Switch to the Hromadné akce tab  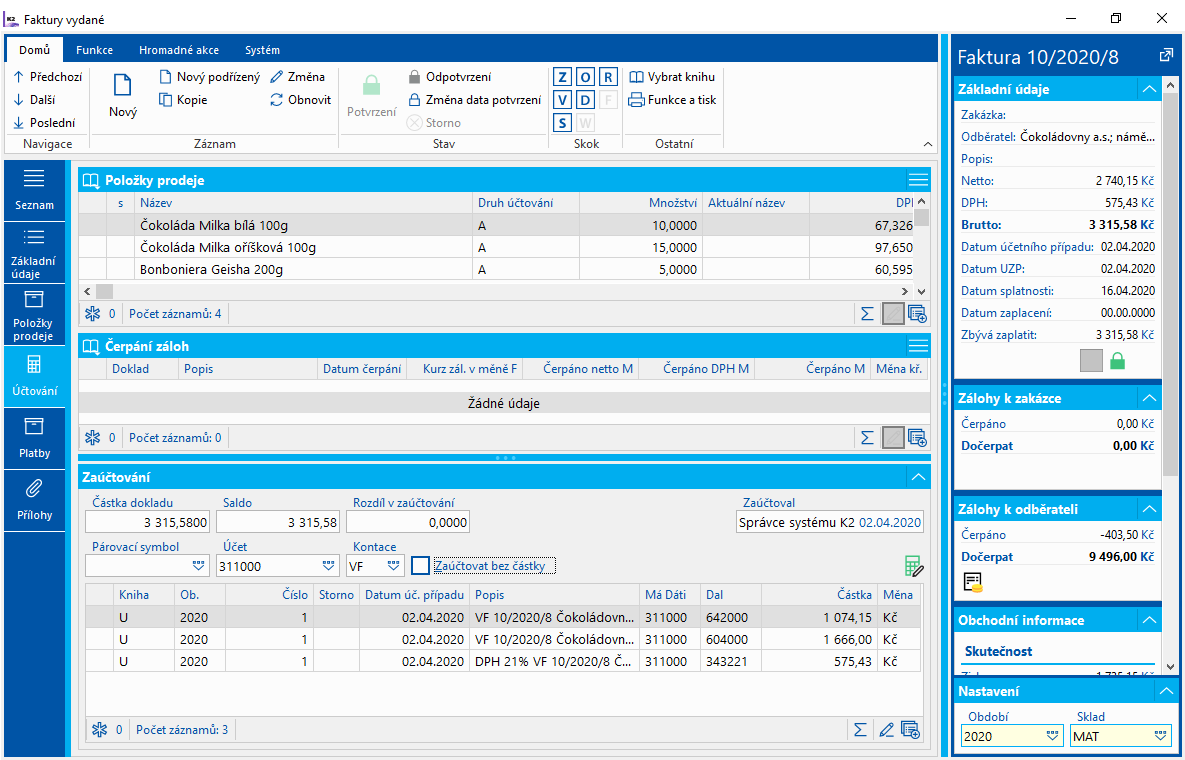pyautogui.click(x=179, y=50)
